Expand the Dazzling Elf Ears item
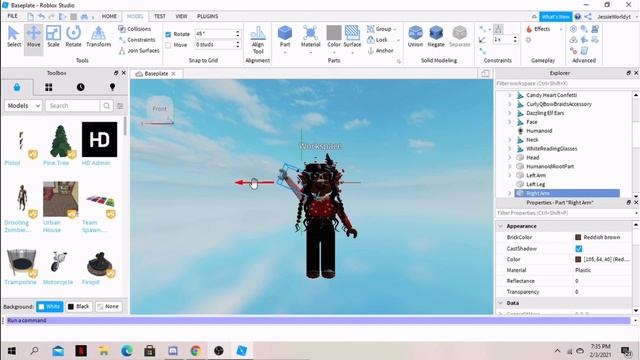 (x=509, y=113)
